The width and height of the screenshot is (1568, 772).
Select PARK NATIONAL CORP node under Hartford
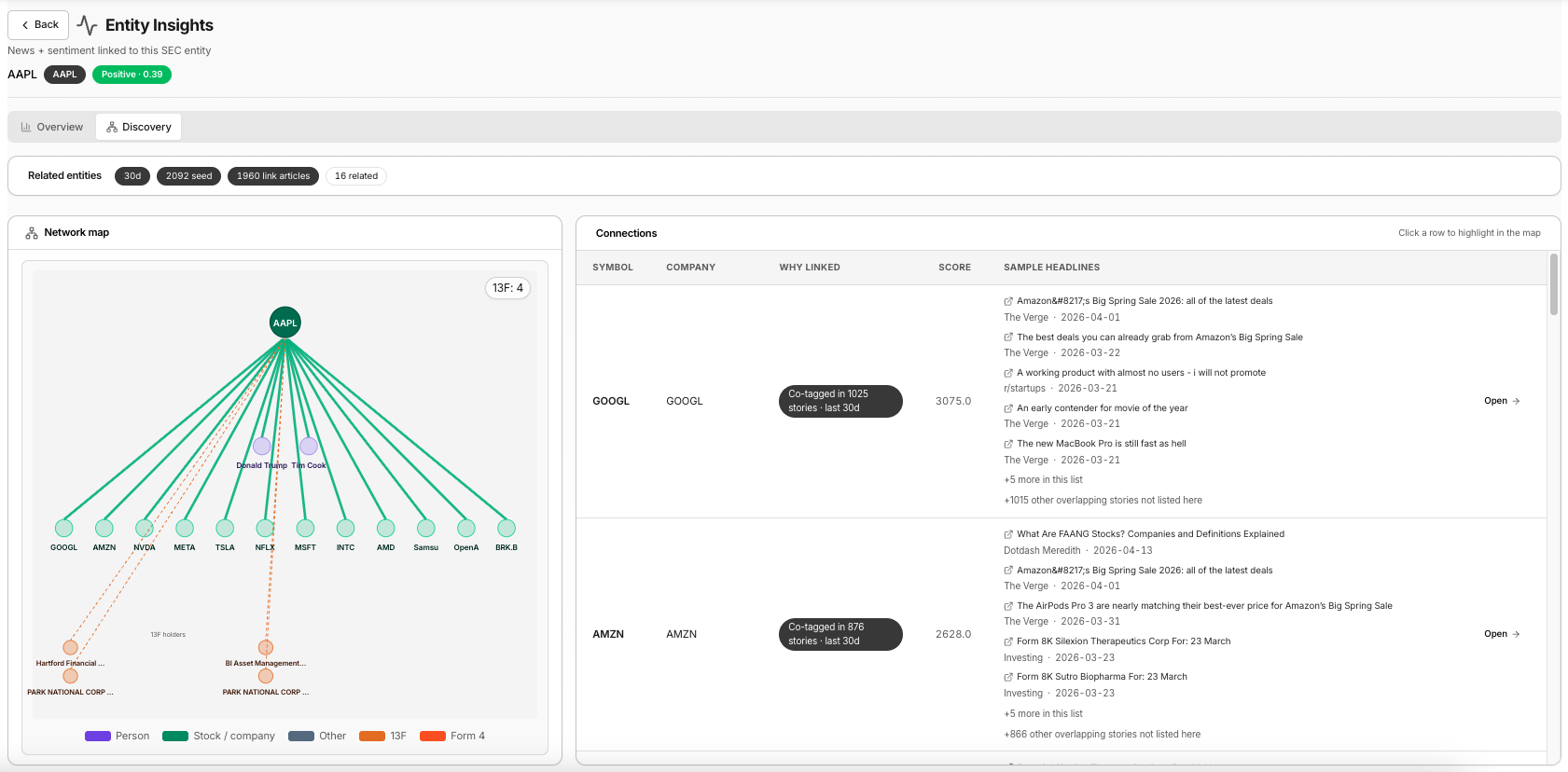[70, 676]
